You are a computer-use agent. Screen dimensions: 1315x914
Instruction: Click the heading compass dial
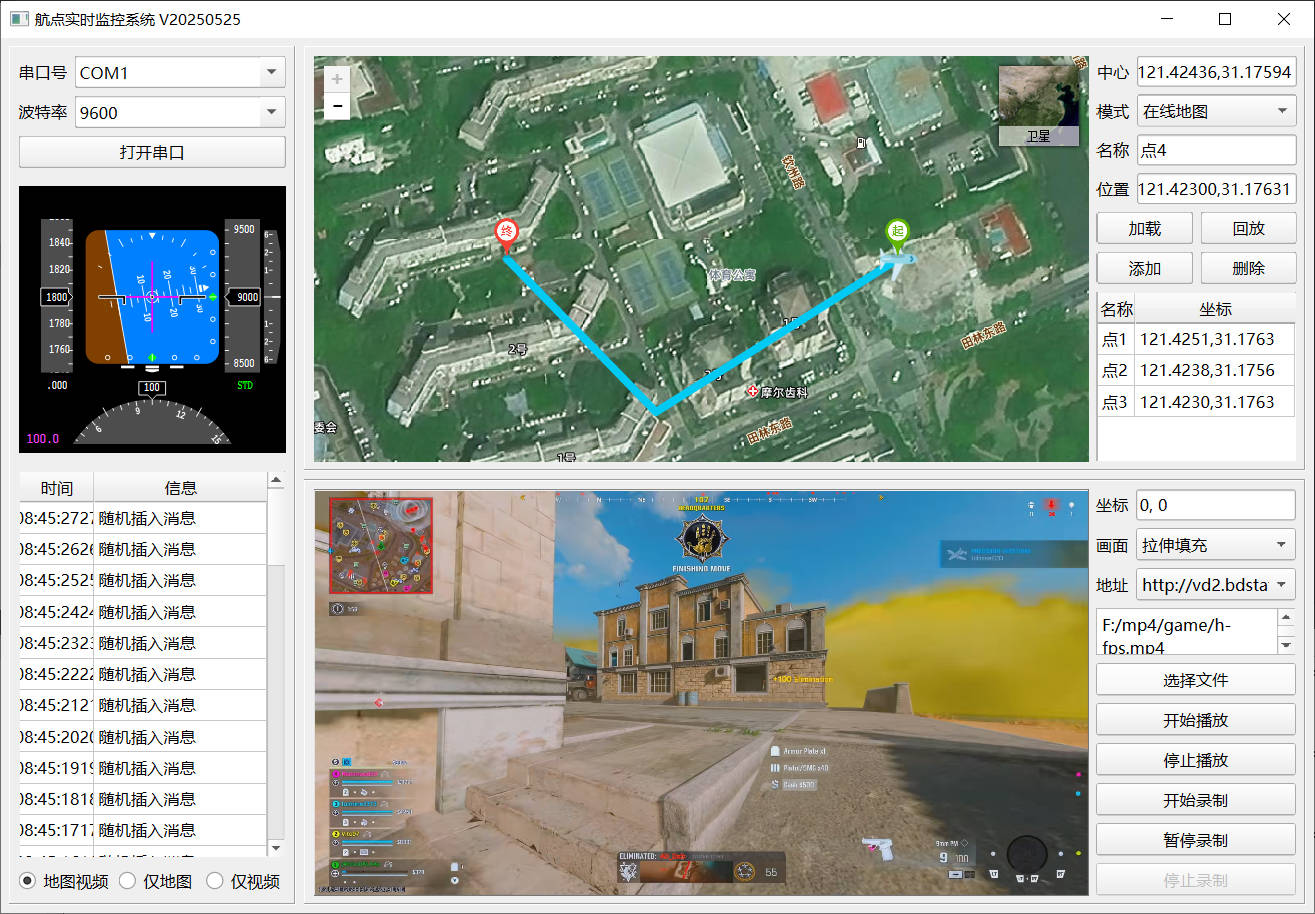[152, 423]
